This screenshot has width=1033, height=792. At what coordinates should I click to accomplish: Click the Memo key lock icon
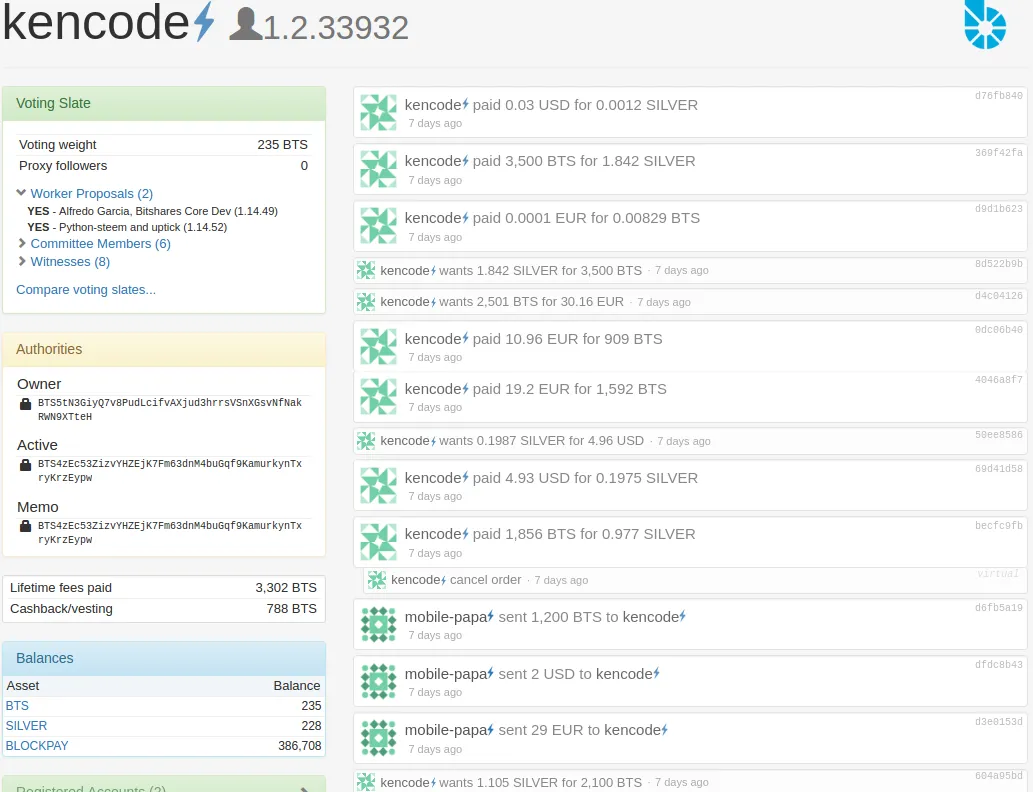coord(25,526)
